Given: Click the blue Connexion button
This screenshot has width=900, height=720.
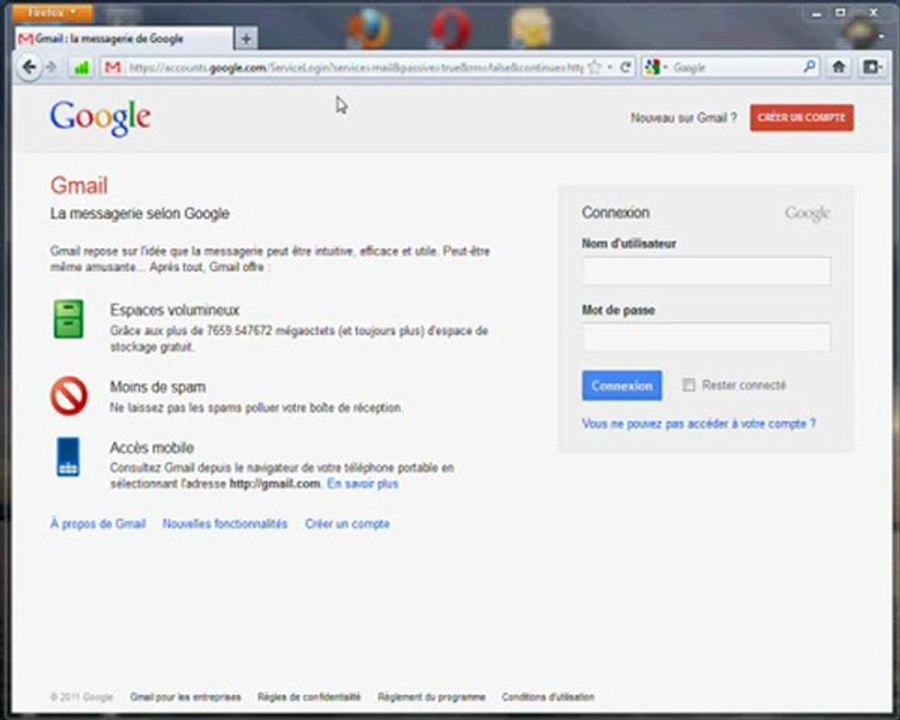Looking at the screenshot, I should (622, 385).
